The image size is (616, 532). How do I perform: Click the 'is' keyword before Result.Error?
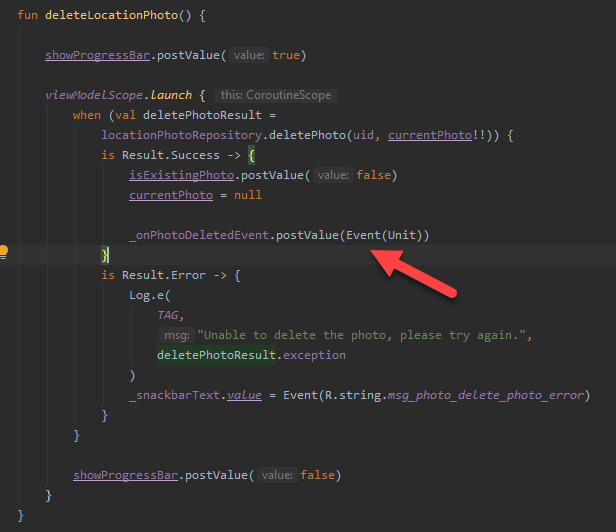[x=108, y=275]
